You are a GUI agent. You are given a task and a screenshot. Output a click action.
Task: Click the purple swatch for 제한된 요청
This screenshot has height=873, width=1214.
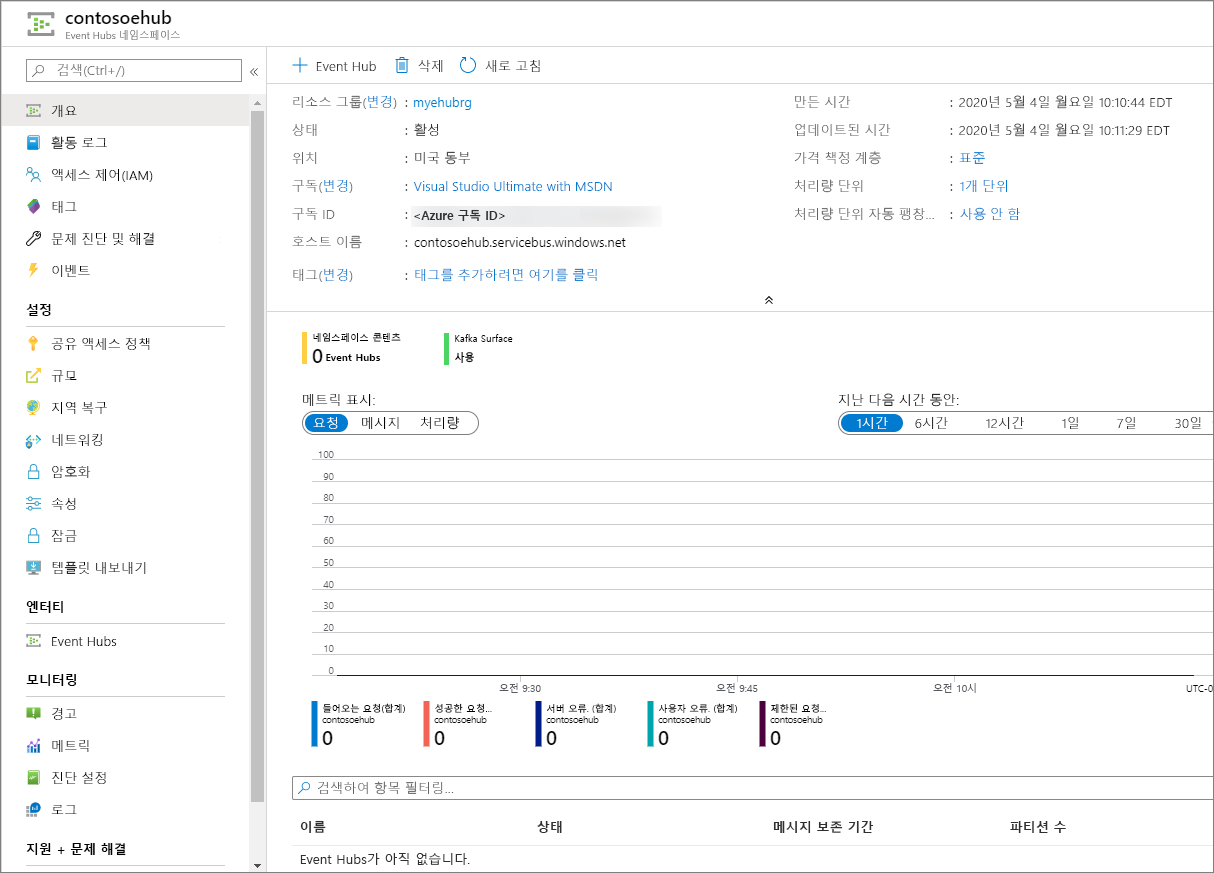(762, 725)
